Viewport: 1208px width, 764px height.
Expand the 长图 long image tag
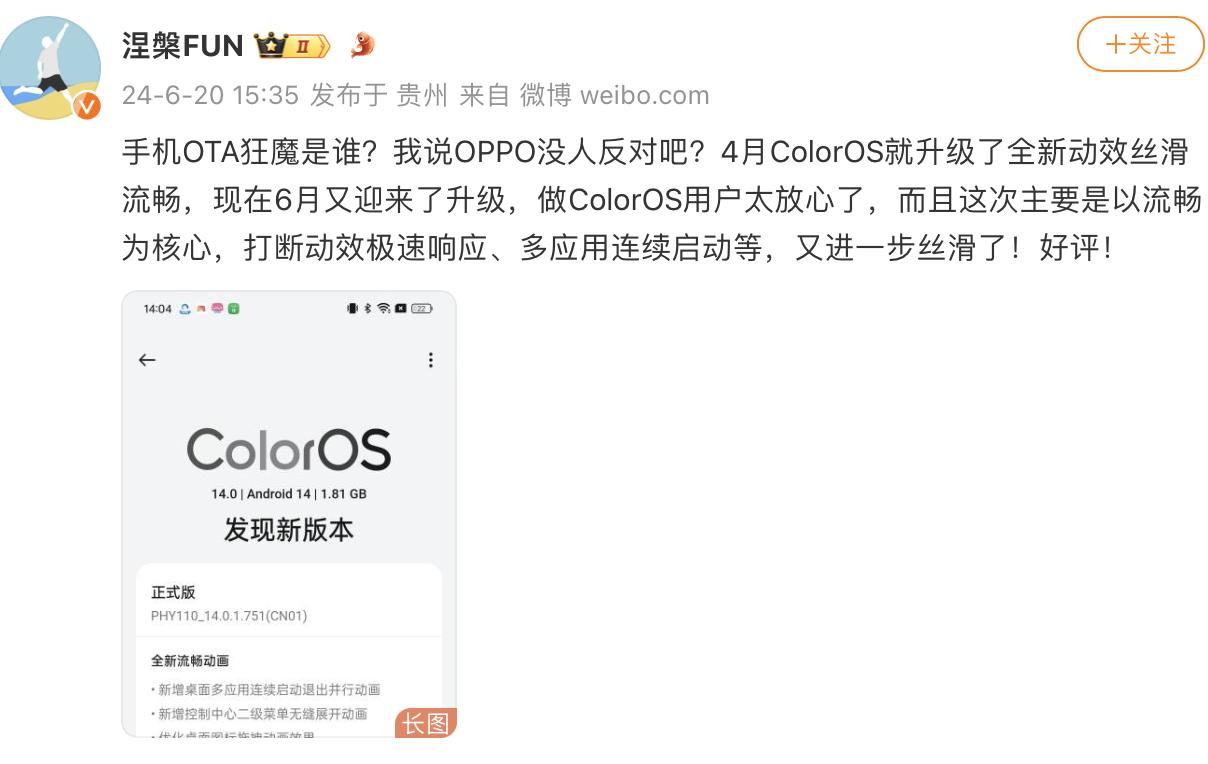point(425,723)
